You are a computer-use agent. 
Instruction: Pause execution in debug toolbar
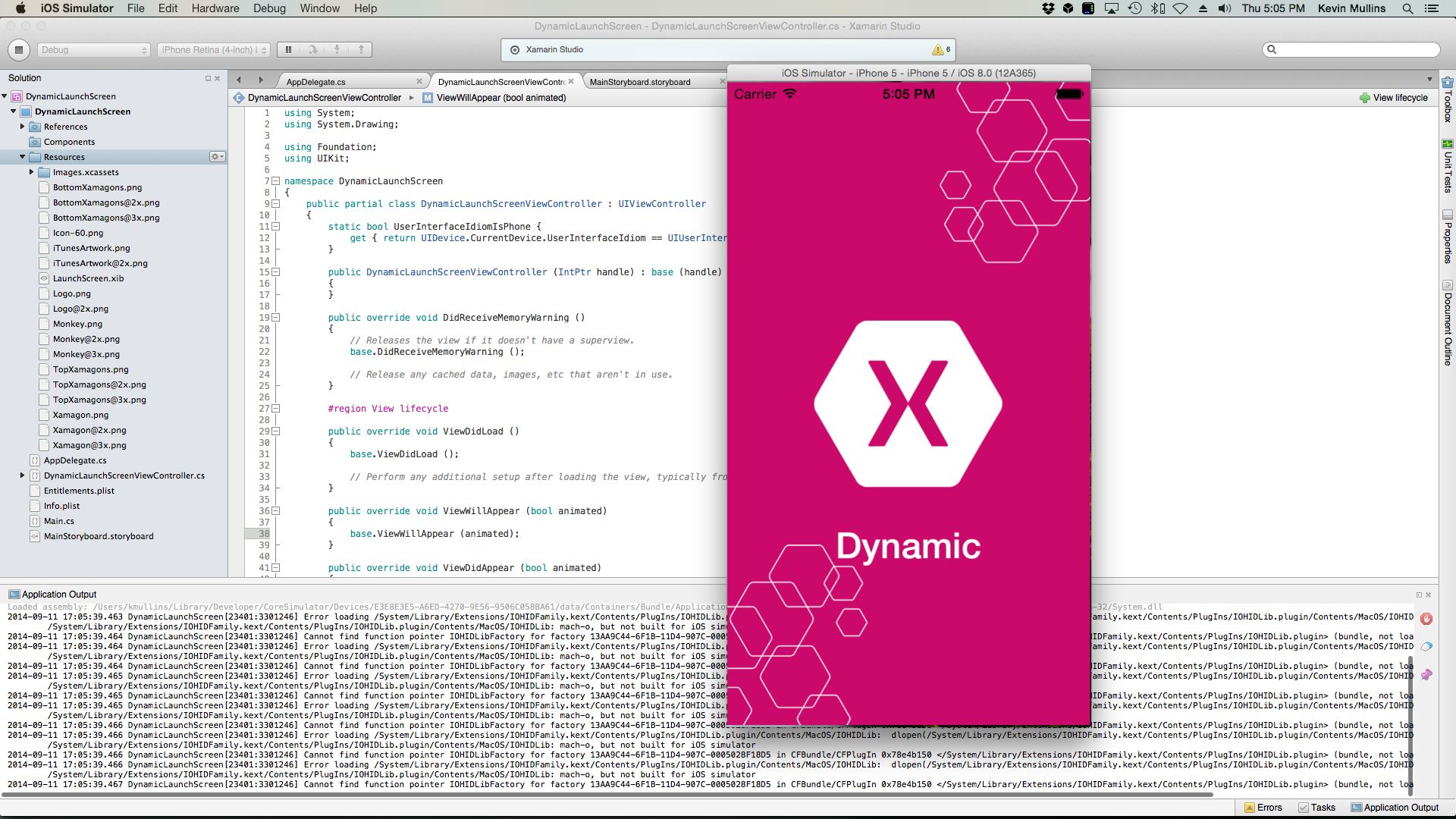[288, 50]
